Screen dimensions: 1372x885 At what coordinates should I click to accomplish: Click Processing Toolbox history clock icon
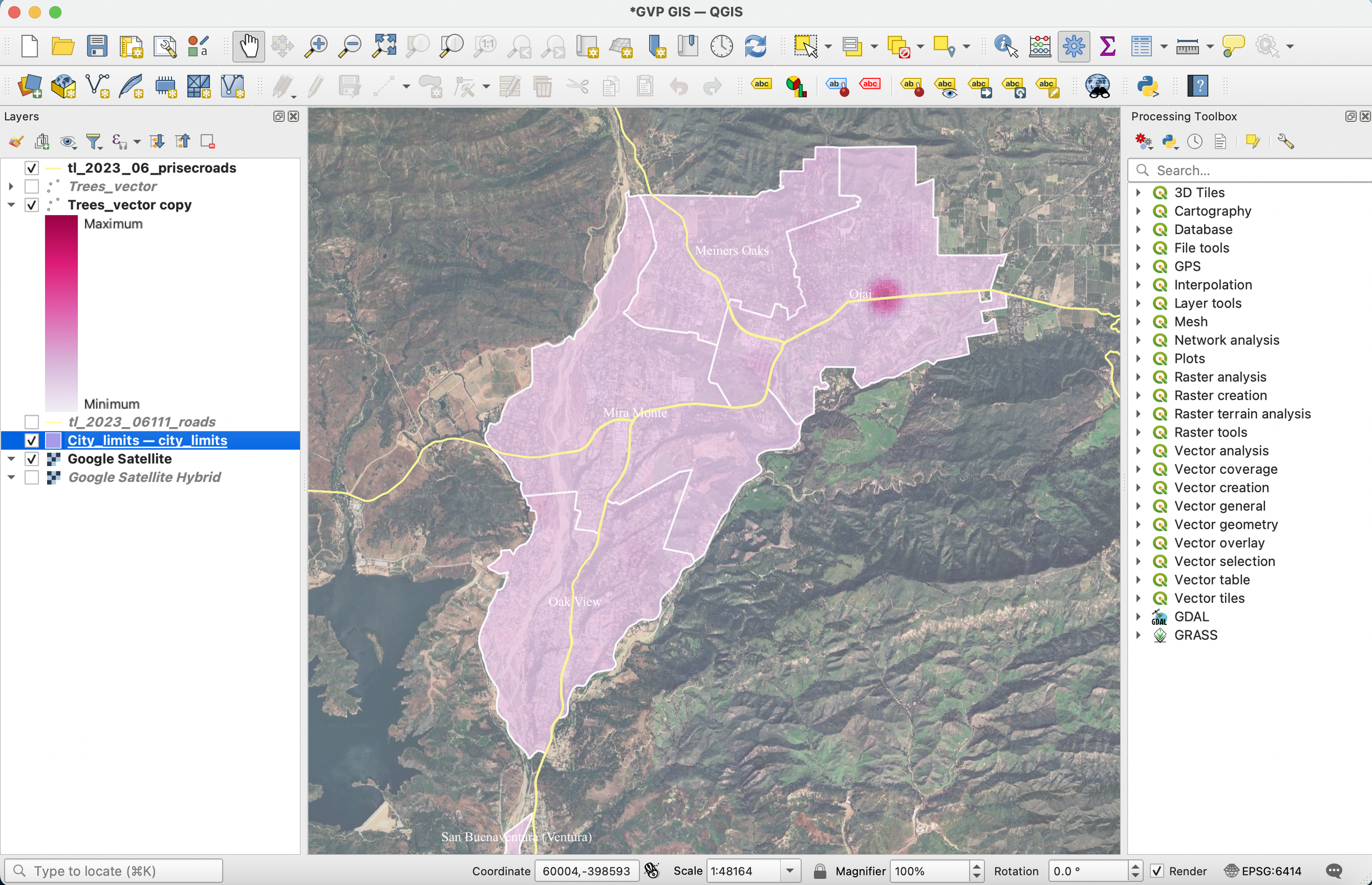(1195, 142)
